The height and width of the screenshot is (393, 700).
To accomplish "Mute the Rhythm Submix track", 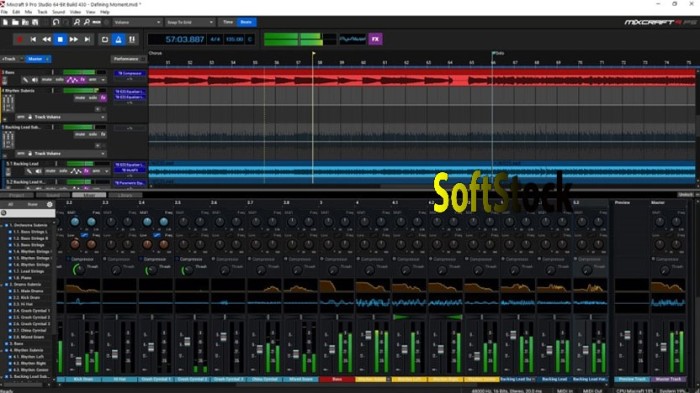I will coord(80,97).
